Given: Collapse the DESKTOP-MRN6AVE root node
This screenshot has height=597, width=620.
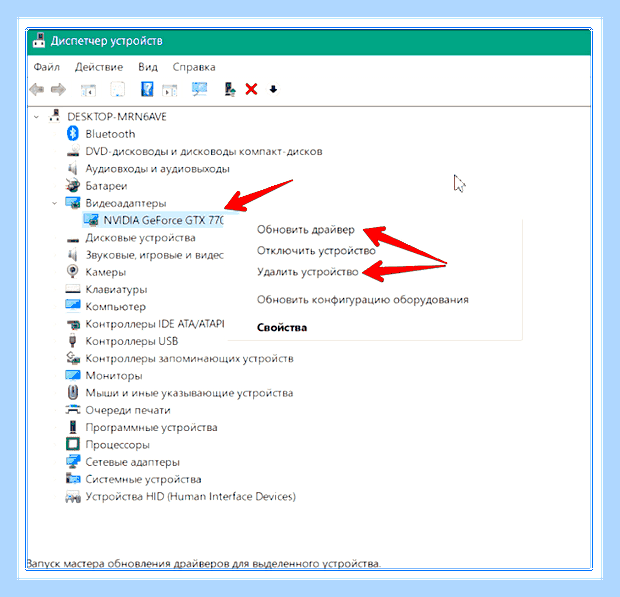Looking at the screenshot, I should (36, 117).
